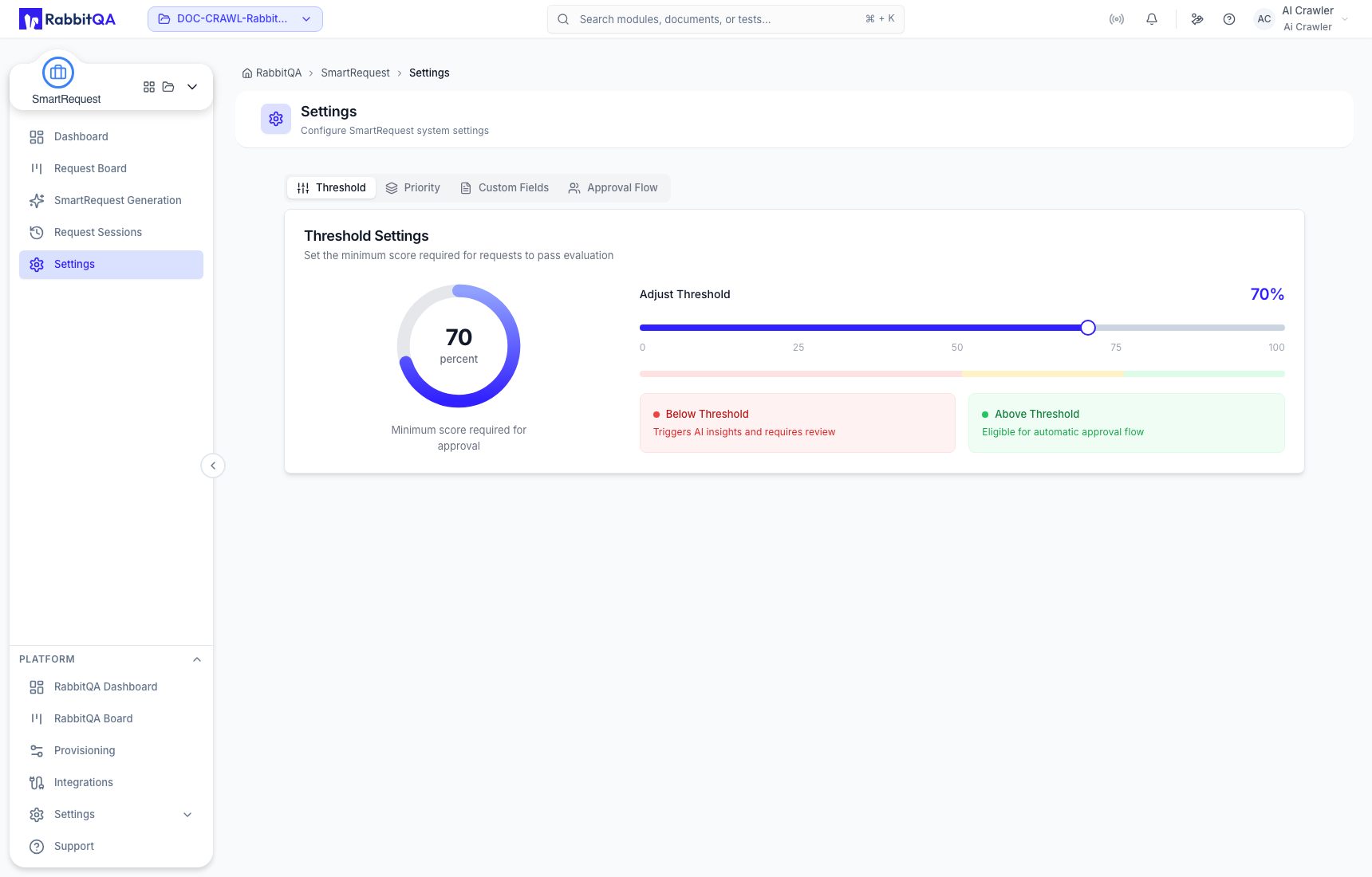This screenshot has height=877, width=1372.
Task: Click the Below Threshold info card
Action: (x=798, y=423)
